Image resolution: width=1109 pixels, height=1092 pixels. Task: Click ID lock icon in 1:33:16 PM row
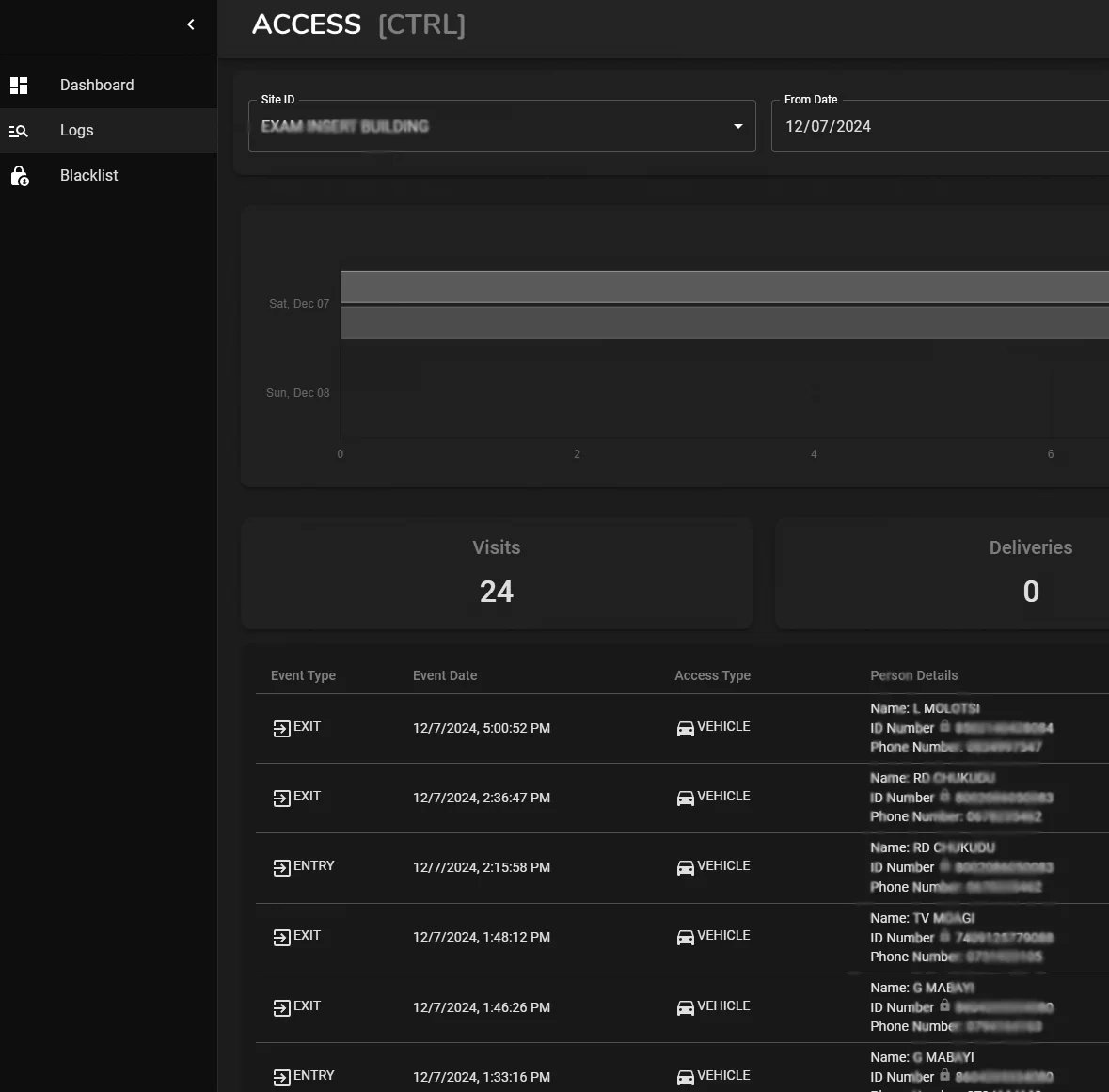944,1074
